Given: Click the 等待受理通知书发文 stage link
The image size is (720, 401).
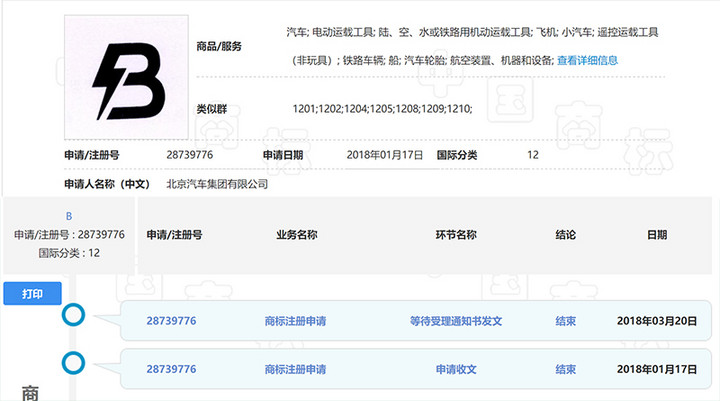Looking at the screenshot, I should [456, 321].
